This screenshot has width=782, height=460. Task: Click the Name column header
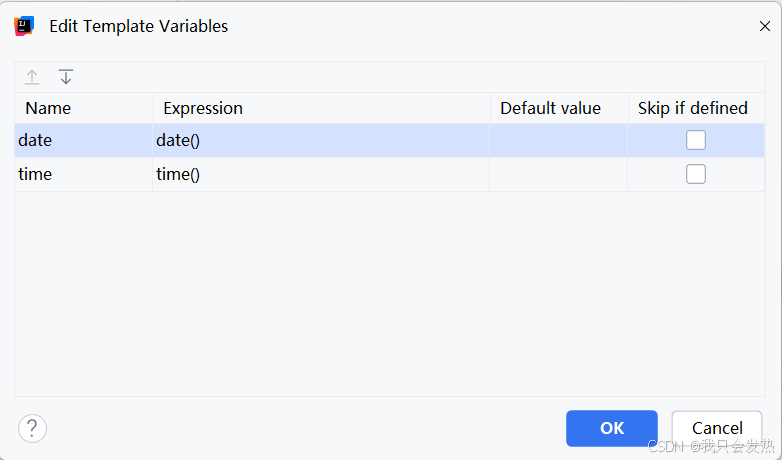click(x=48, y=108)
